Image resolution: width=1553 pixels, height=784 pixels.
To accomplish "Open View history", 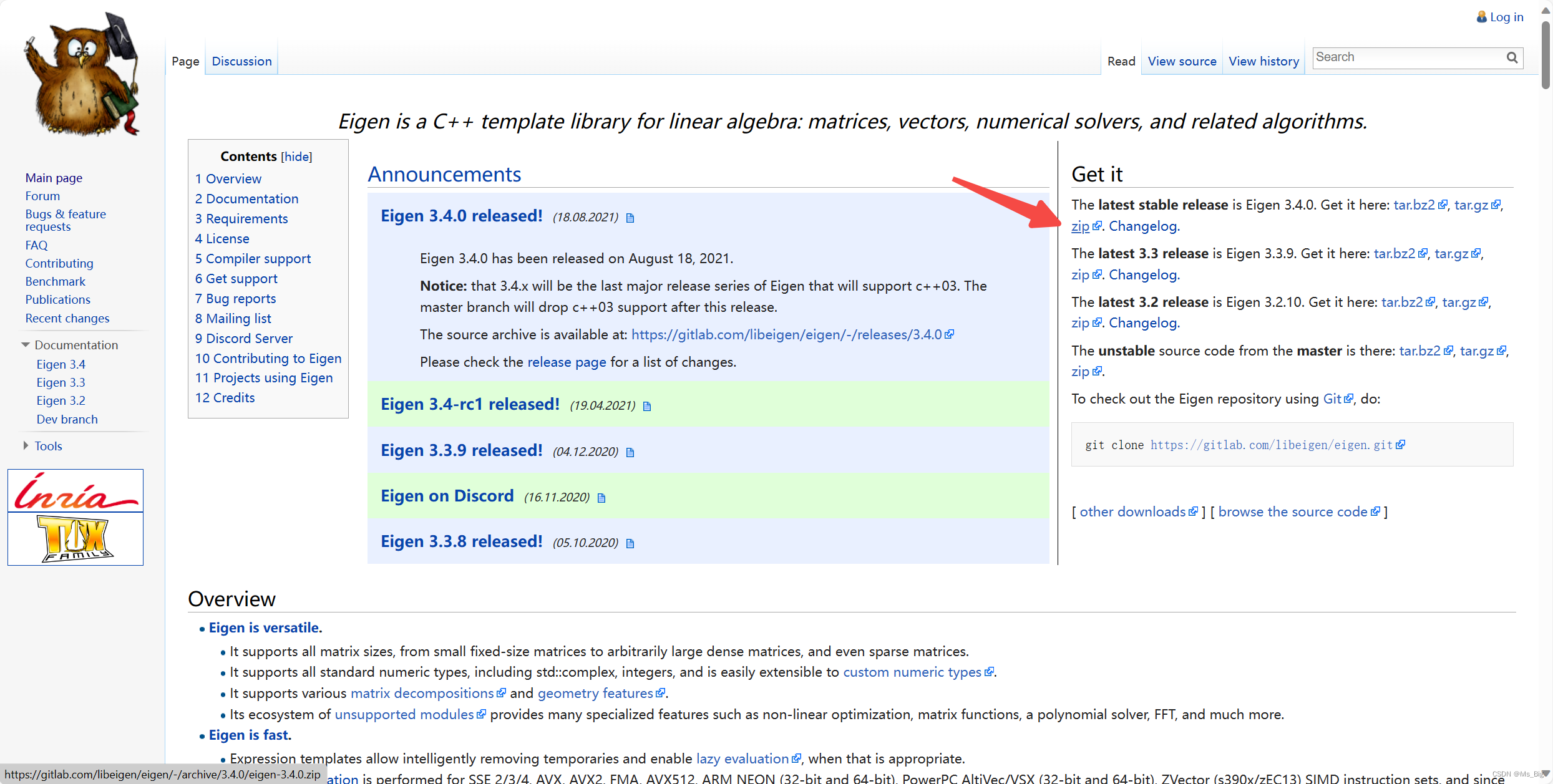I will coord(1263,60).
